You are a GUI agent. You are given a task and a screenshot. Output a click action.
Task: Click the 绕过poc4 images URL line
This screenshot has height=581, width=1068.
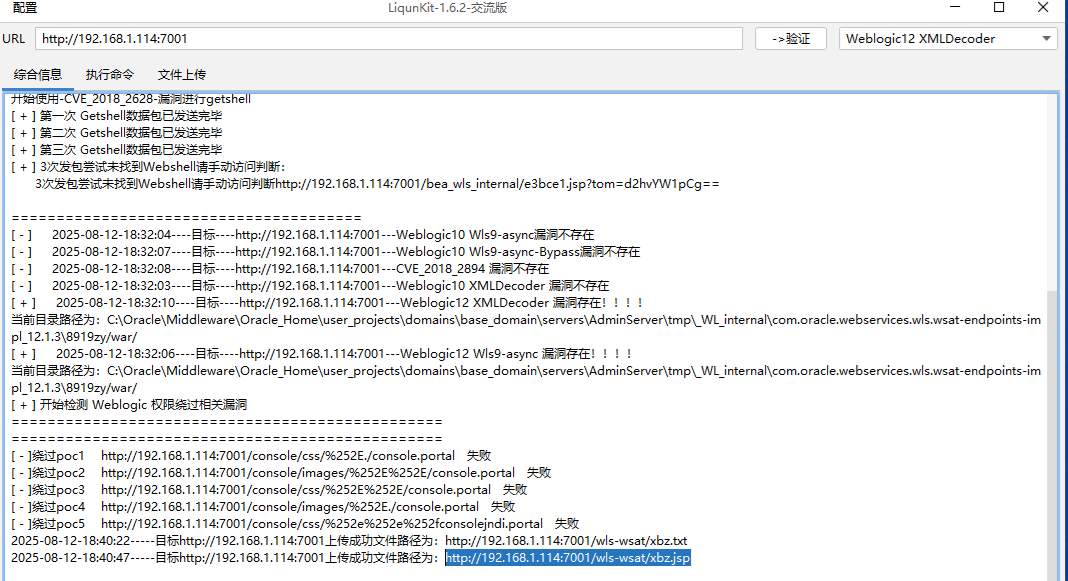click(x=263, y=507)
